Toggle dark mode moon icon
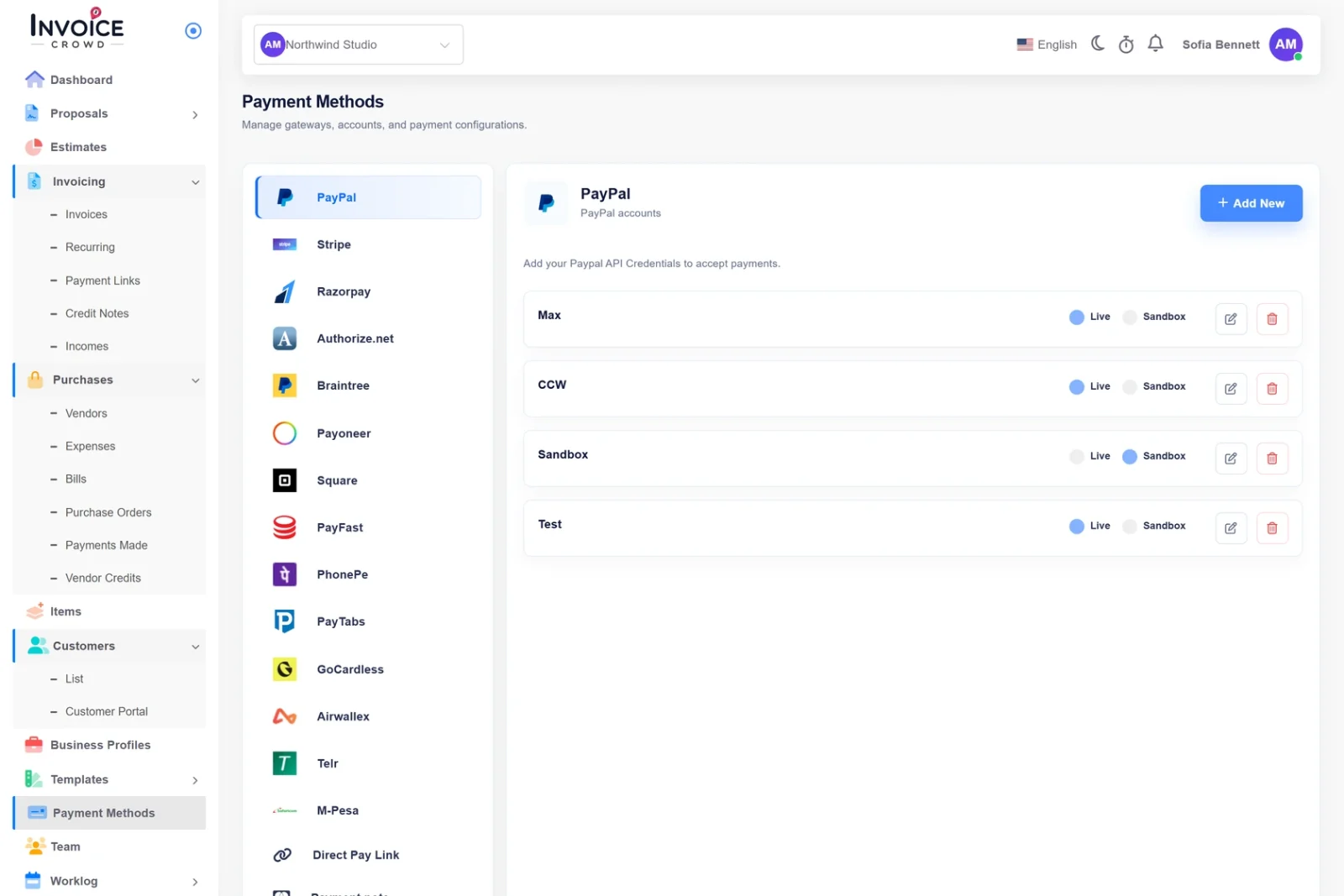The height and width of the screenshot is (896, 1344). (1098, 44)
